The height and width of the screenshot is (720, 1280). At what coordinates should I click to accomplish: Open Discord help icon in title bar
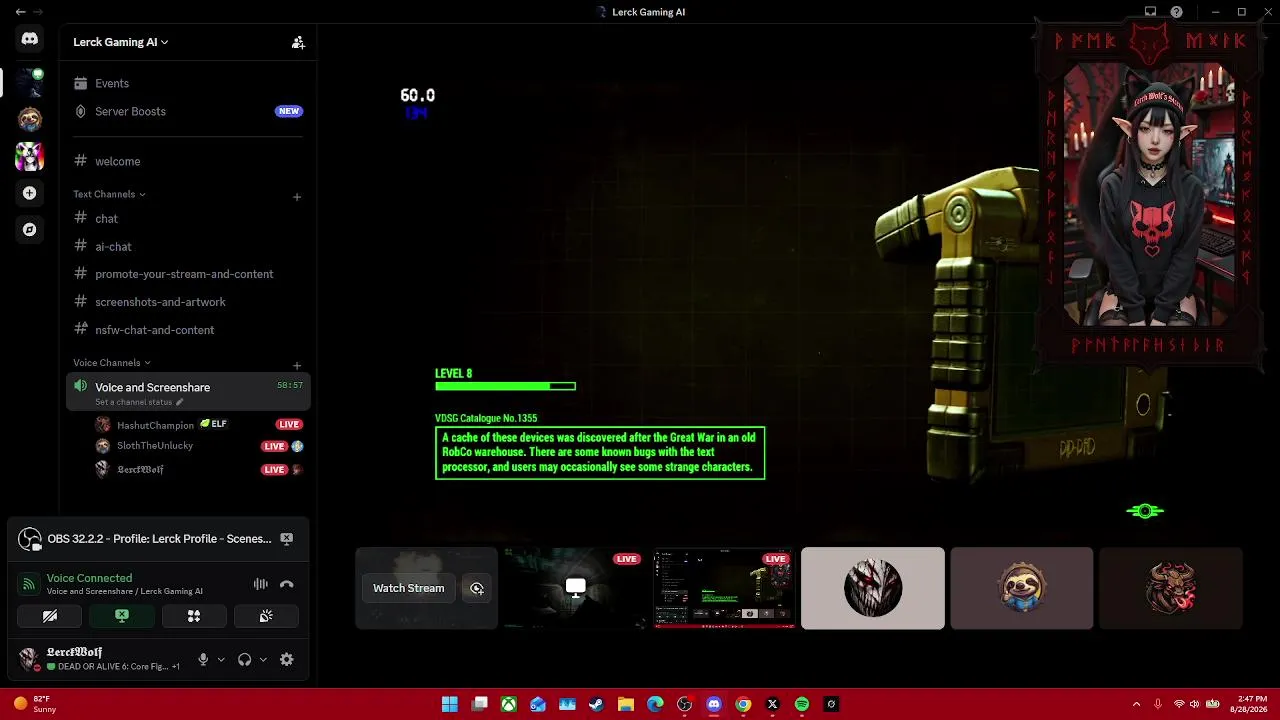[1177, 12]
